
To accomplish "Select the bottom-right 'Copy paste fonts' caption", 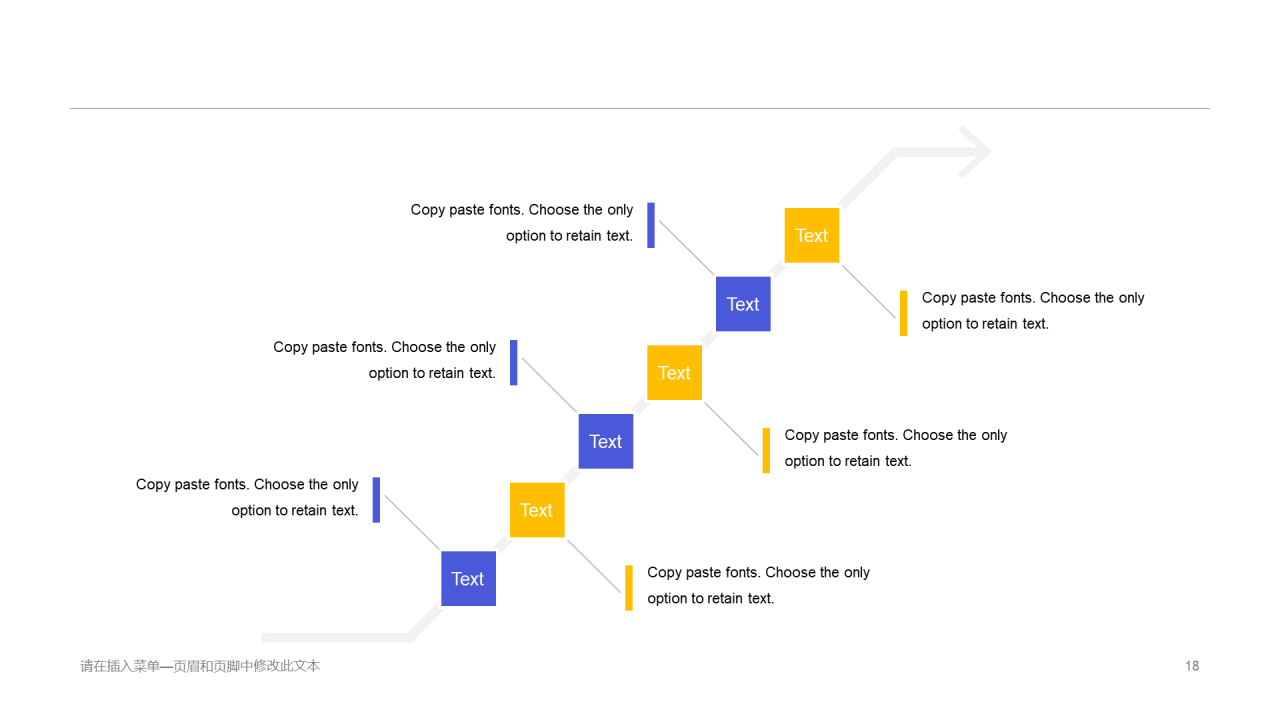I will point(759,585).
